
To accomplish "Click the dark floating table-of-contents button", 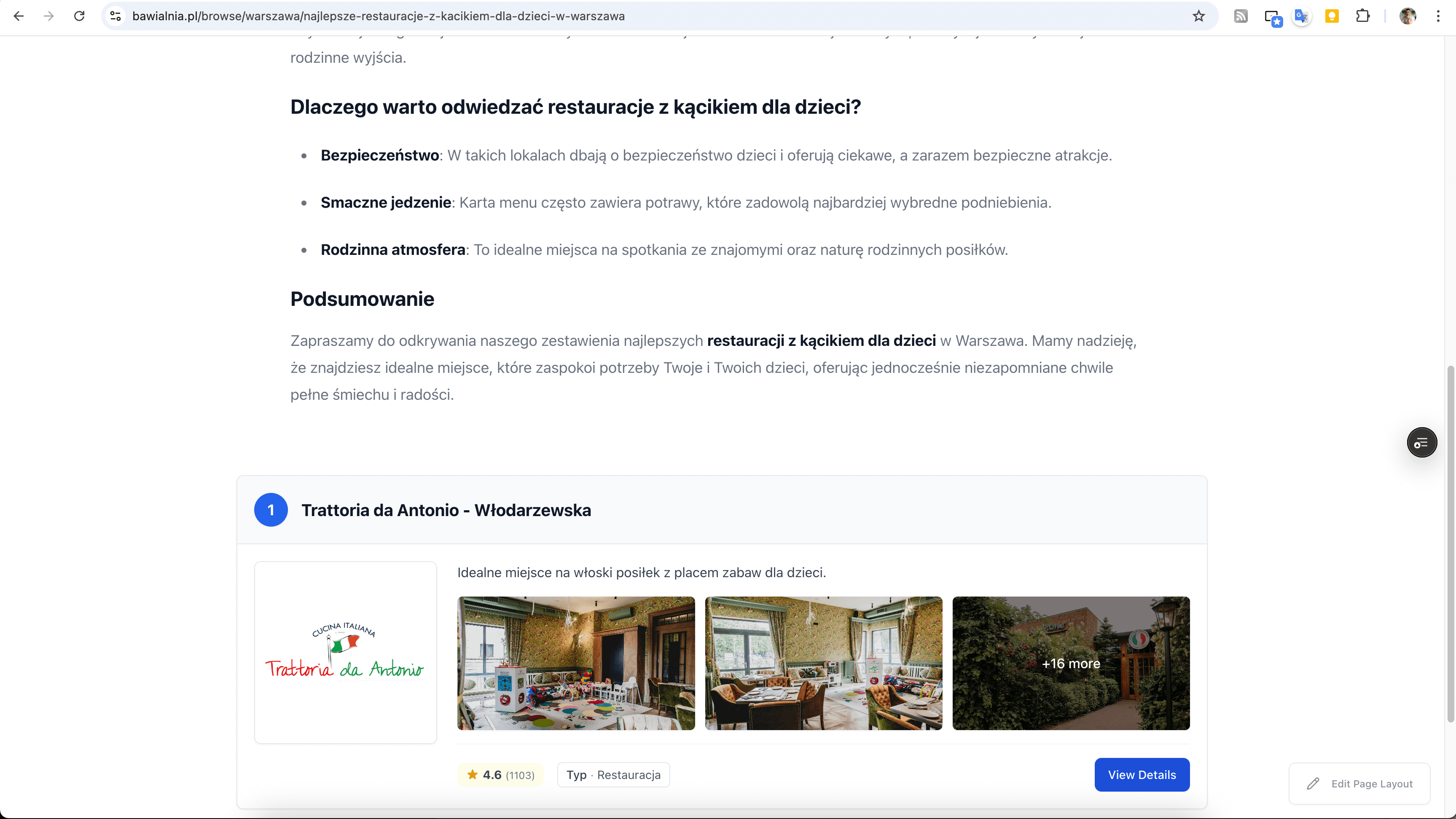I will point(1421,442).
